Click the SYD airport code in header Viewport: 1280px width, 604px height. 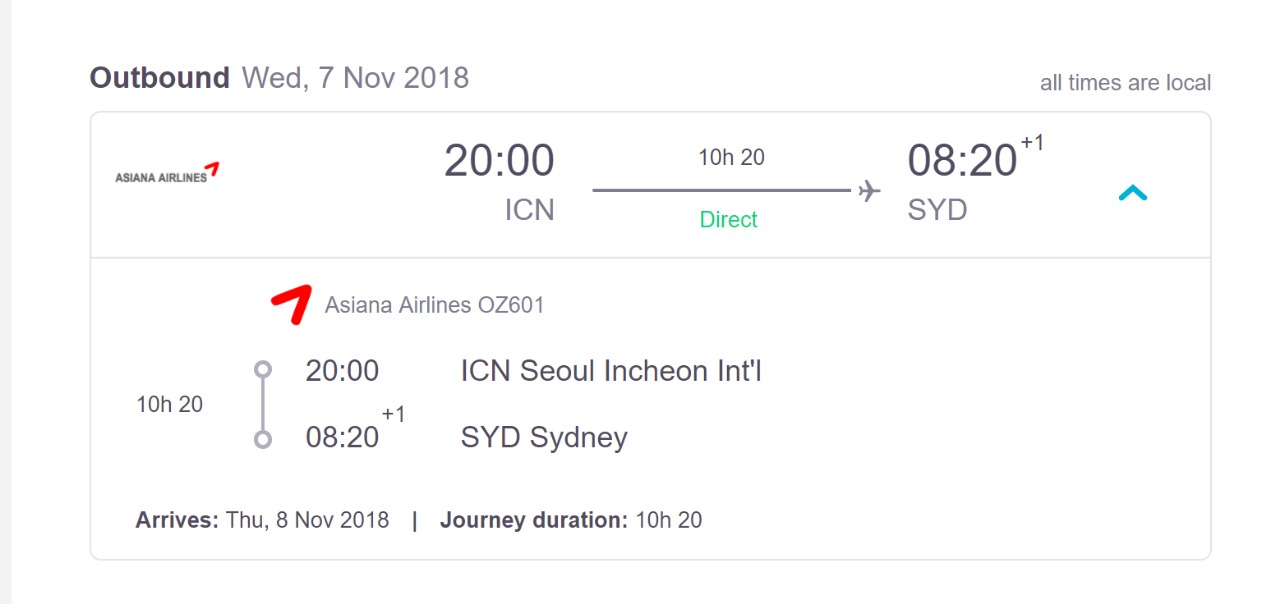tap(937, 211)
